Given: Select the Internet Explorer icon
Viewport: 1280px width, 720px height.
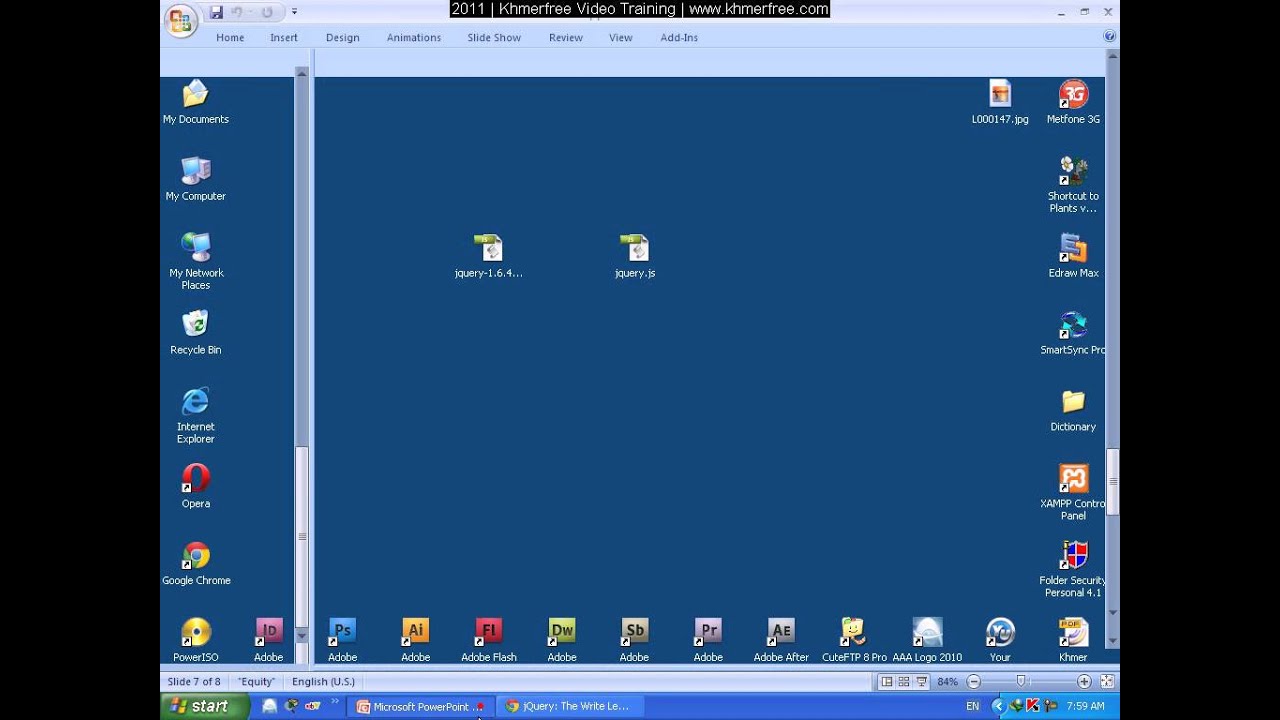Looking at the screenshot, I should point(196,401).
